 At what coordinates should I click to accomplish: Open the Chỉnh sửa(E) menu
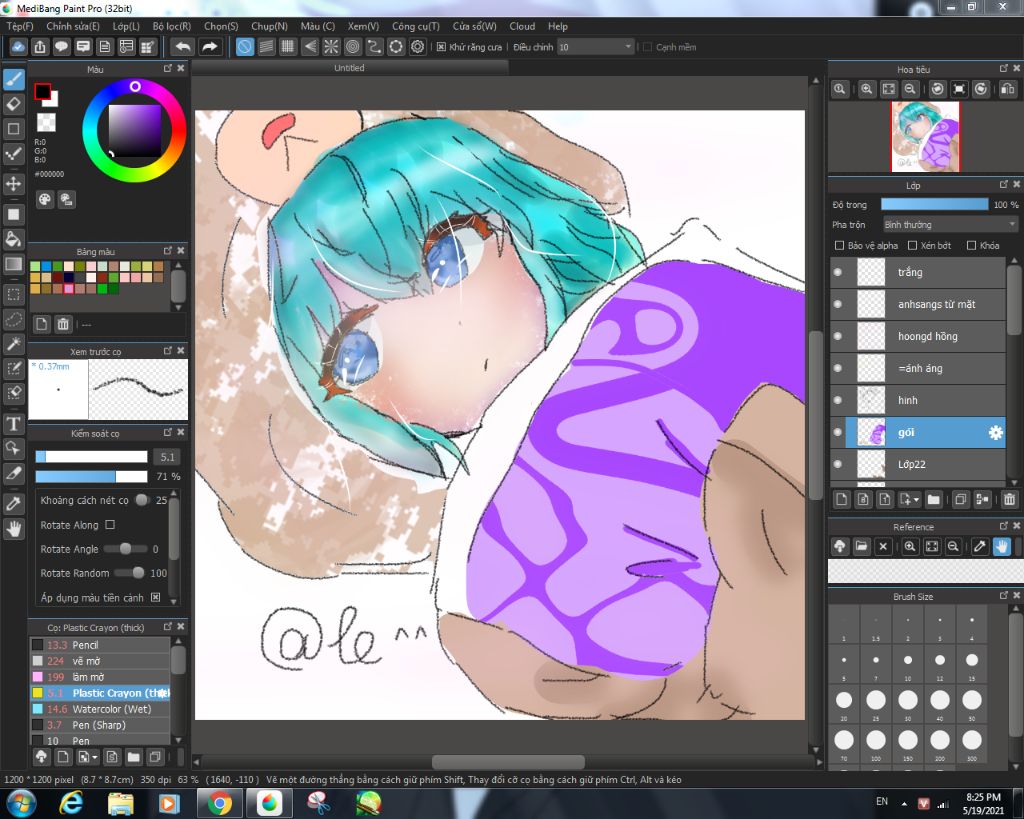73,26
